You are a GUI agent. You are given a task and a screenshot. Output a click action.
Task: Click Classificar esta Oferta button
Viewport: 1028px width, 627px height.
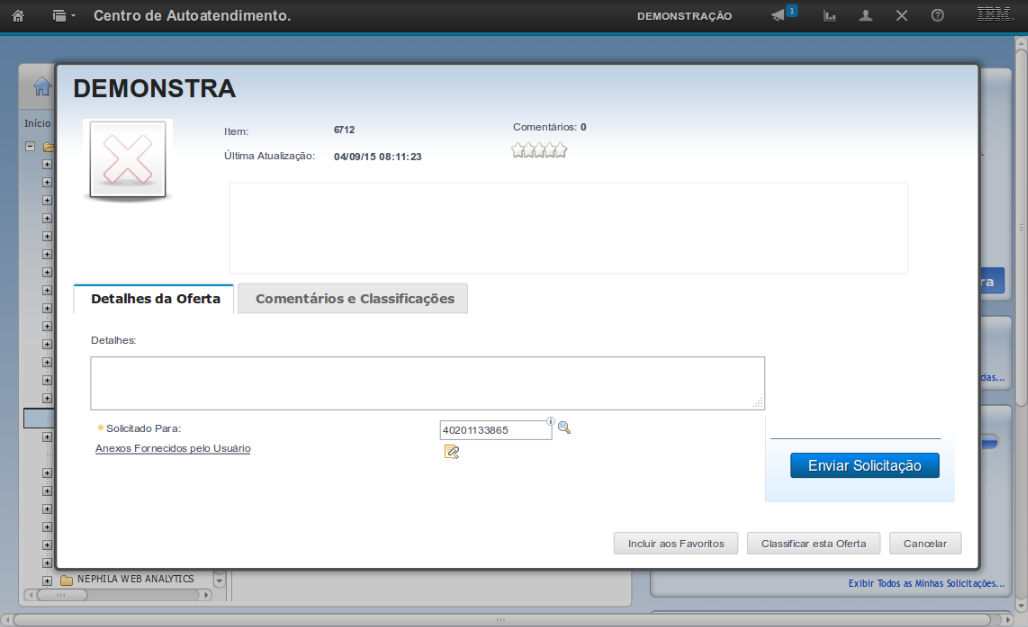(x=813, y=543)
